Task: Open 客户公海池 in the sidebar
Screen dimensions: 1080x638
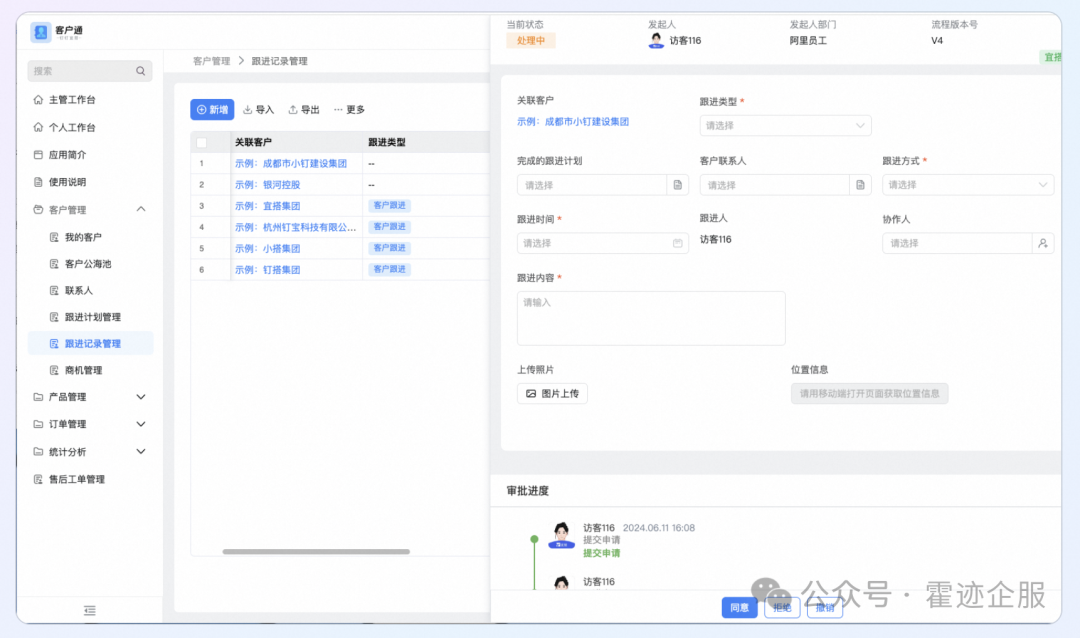Action: pyautogui.click(x=87, y=264)
